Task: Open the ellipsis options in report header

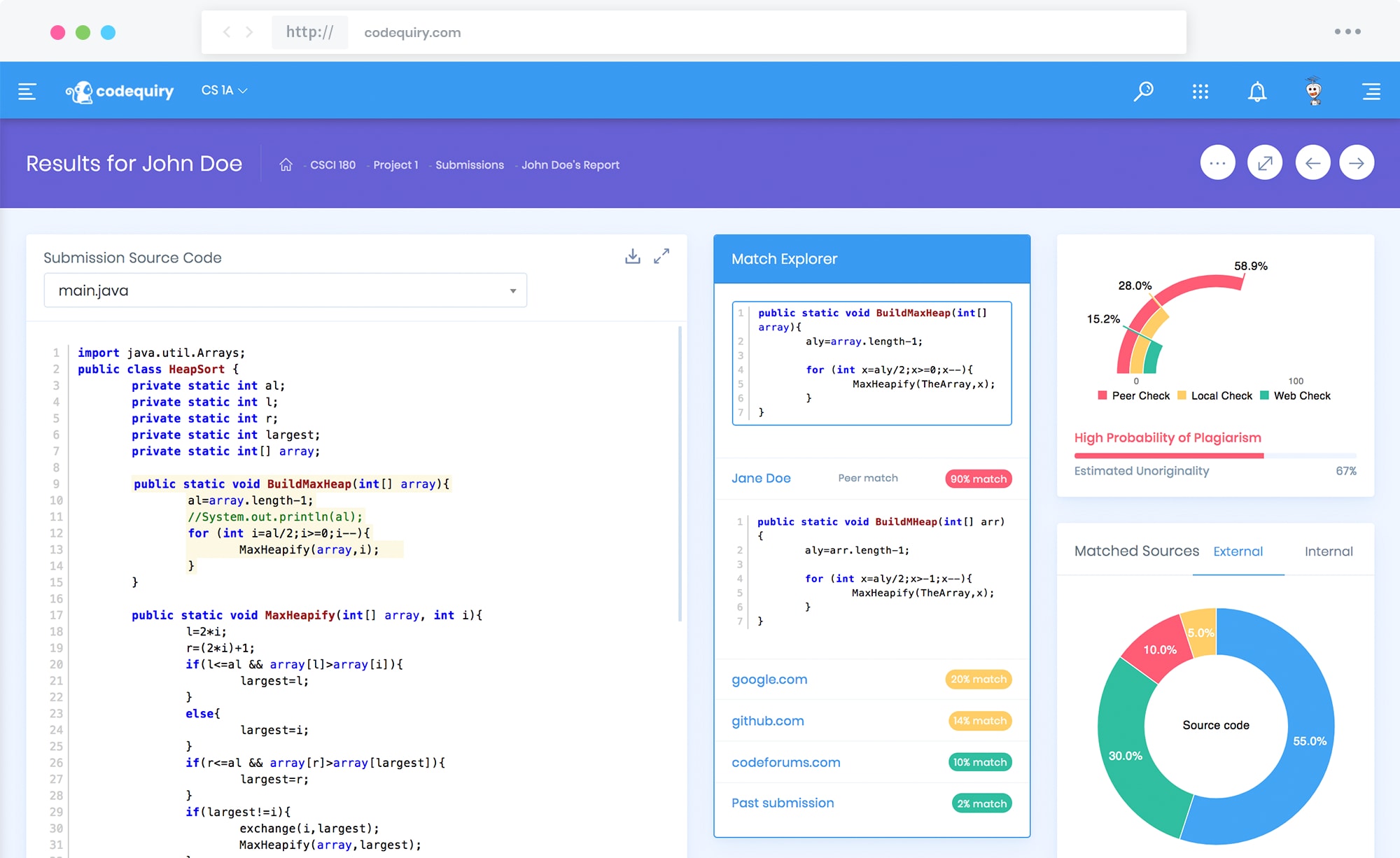Action: click(1217, 162)
